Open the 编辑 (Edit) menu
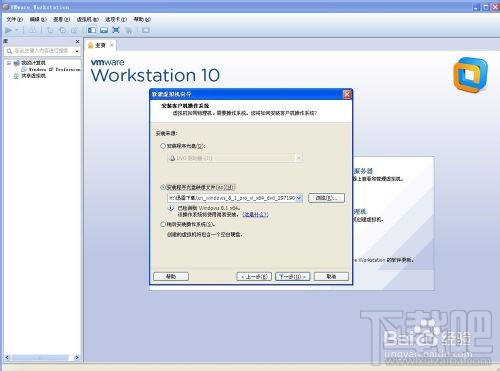Screen dimensions: 500x371 tap(38, 19)
